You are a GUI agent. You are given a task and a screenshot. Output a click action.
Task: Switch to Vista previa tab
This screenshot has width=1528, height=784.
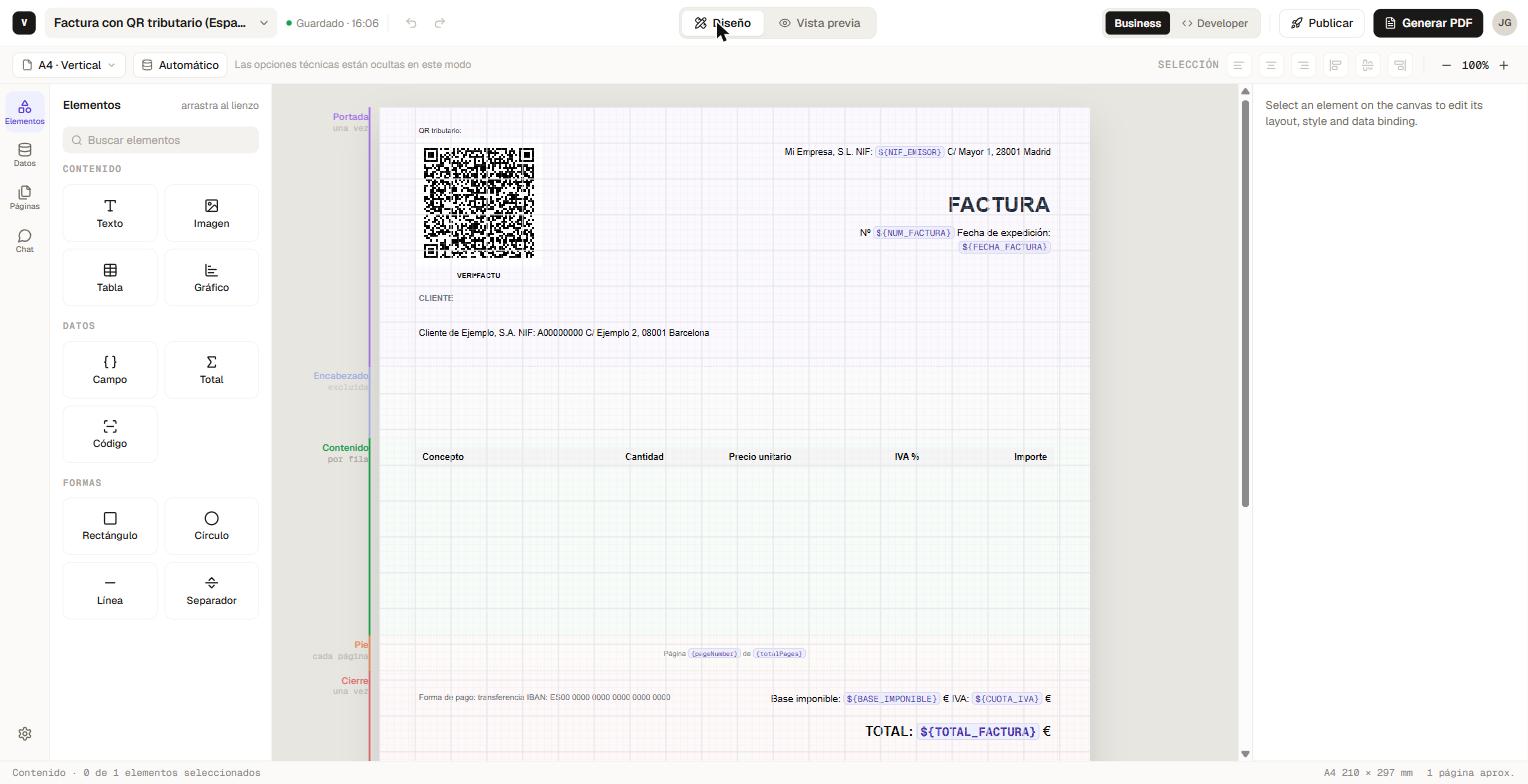pos(820,23)
